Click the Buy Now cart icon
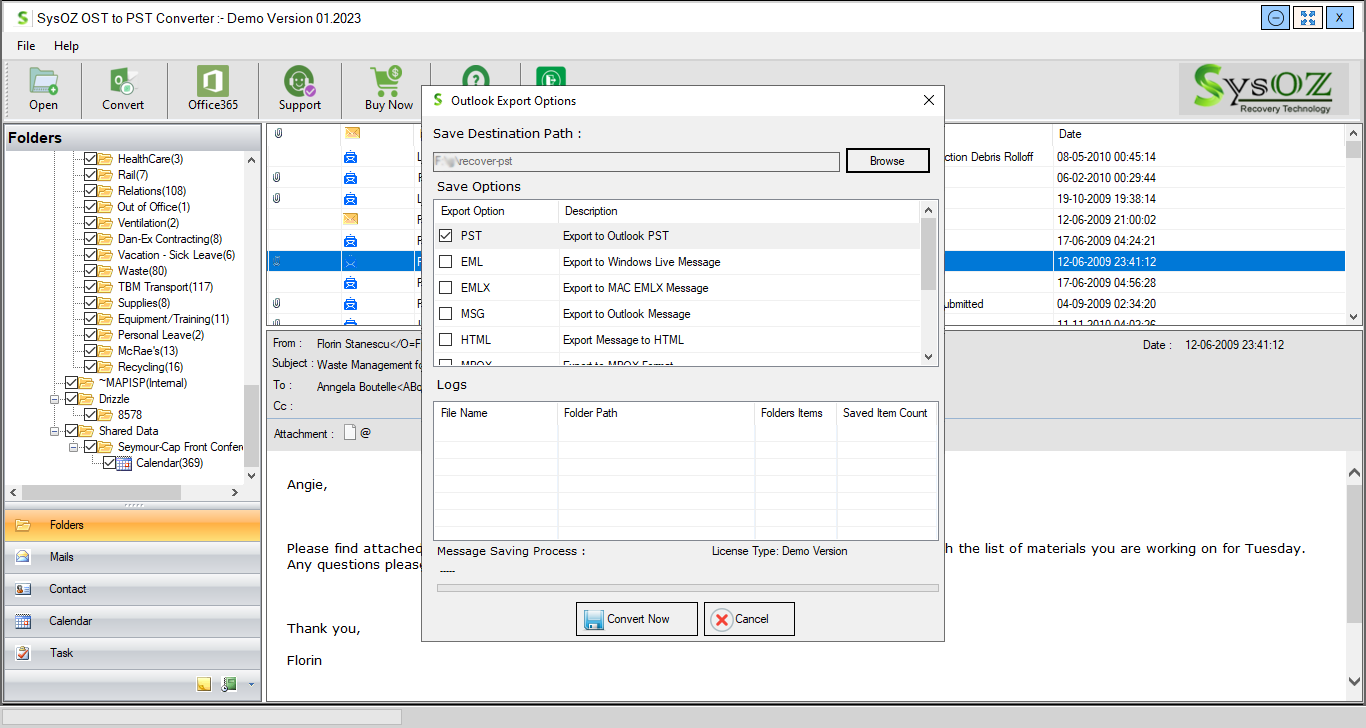 click(x=388, y=88)
